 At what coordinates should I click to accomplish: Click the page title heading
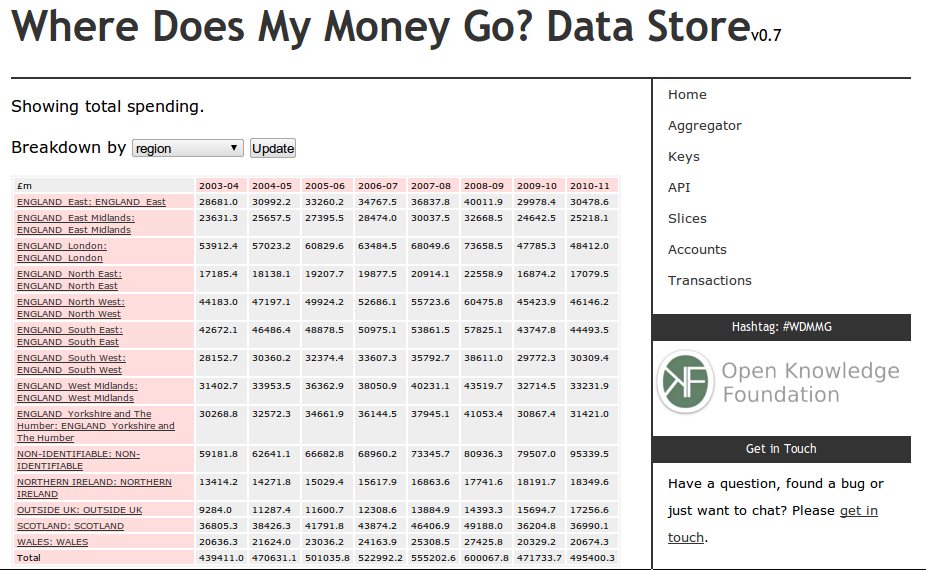point(381,27)
